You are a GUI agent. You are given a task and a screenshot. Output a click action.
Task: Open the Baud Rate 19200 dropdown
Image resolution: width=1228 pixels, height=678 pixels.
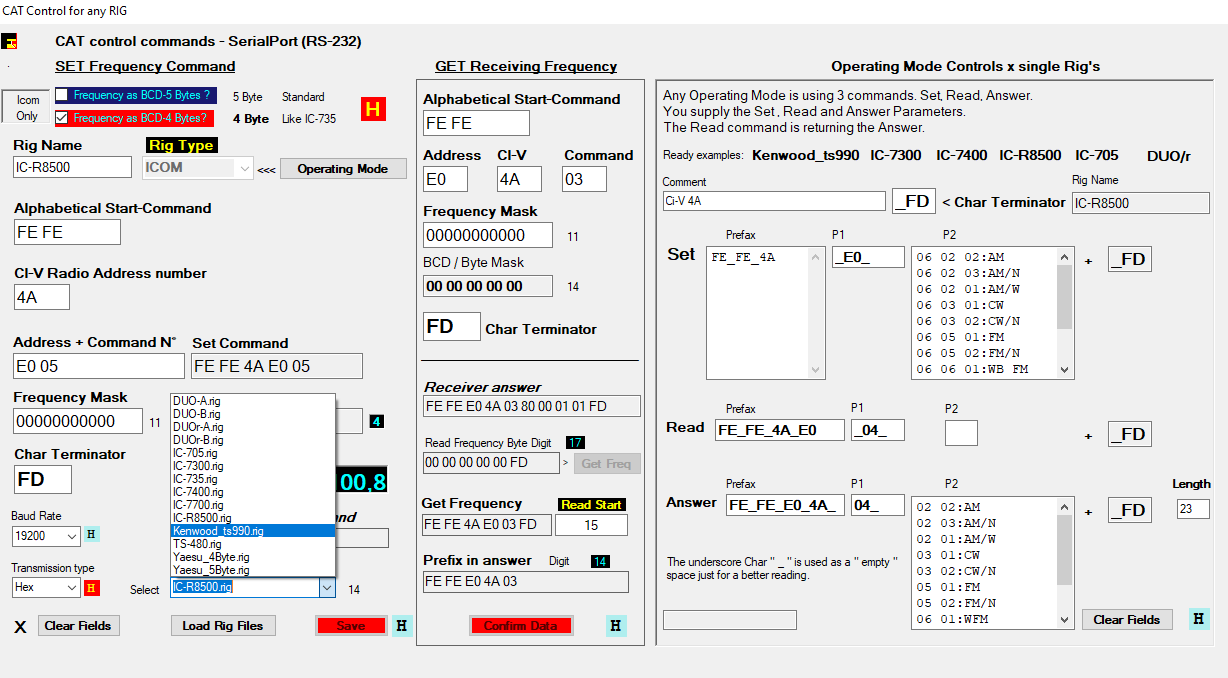[71, 536]
